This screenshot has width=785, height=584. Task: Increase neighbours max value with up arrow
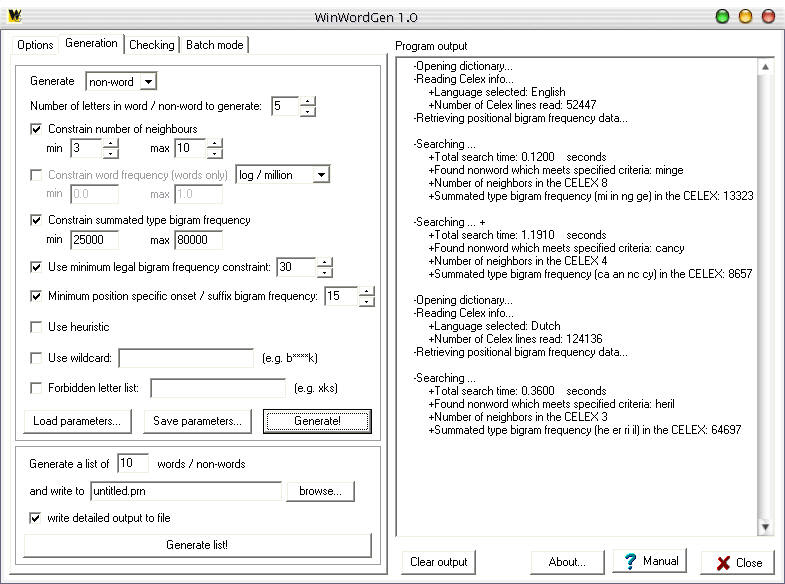(214, 143)
